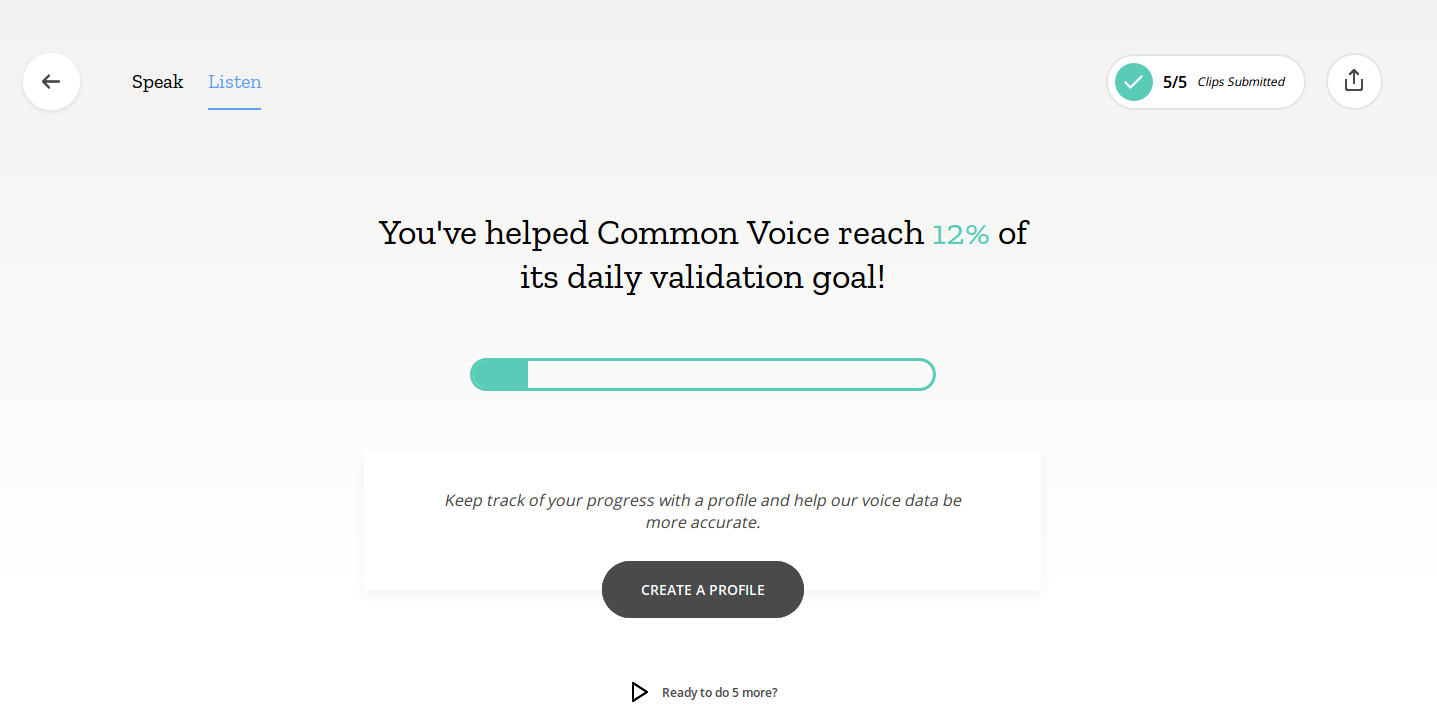The width and height of the screenshot is (1437, 715).
Task: Click the white card with profile message
Action: pyautogui.click(x=702, y=520)
